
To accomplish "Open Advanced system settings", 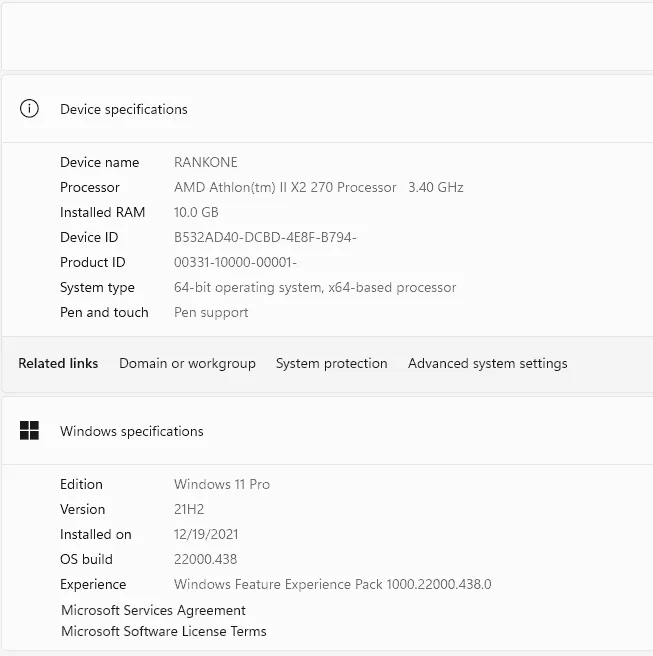I will coord(487,363).
